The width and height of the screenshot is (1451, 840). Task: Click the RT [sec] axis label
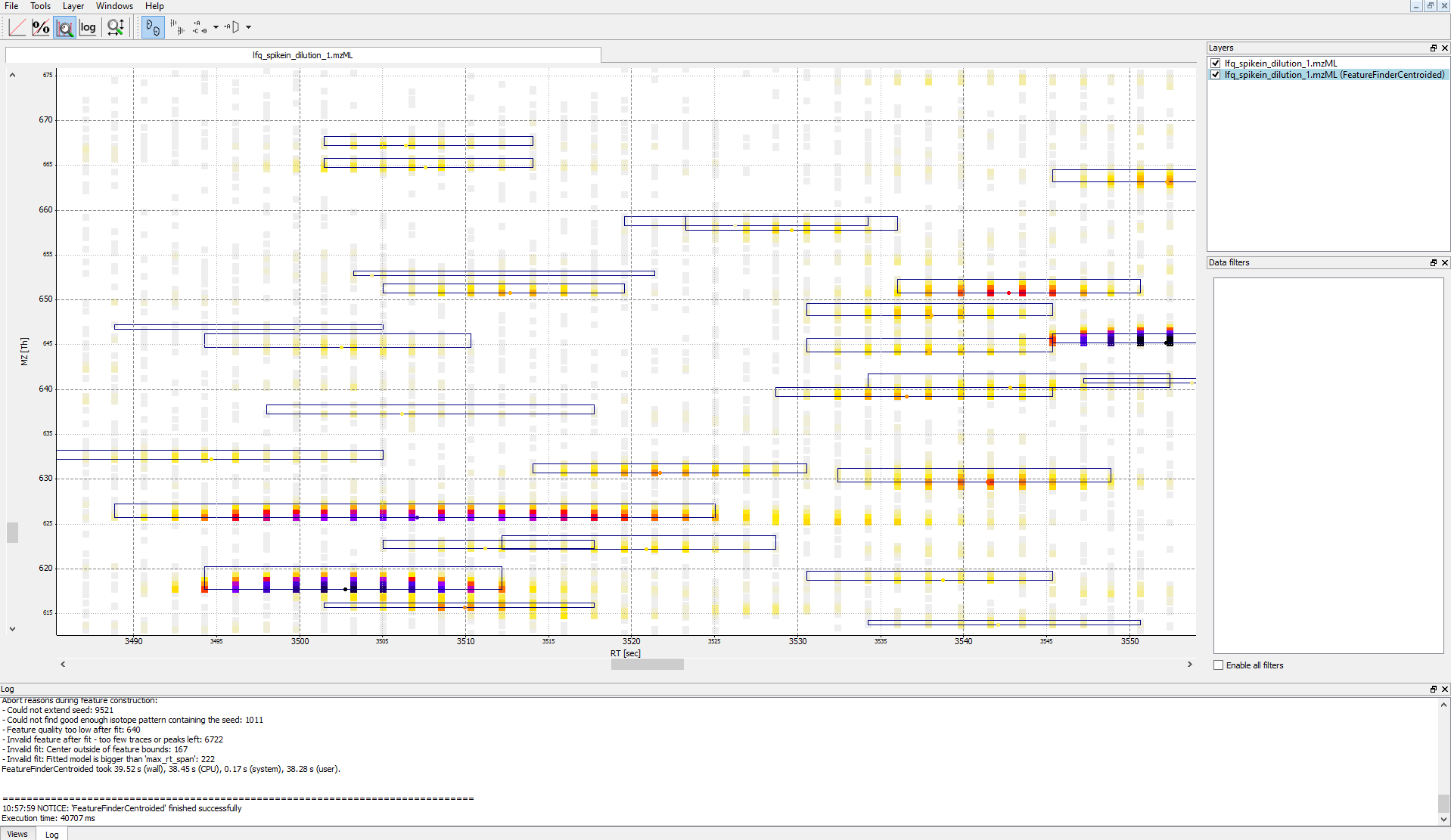(625, 653)
